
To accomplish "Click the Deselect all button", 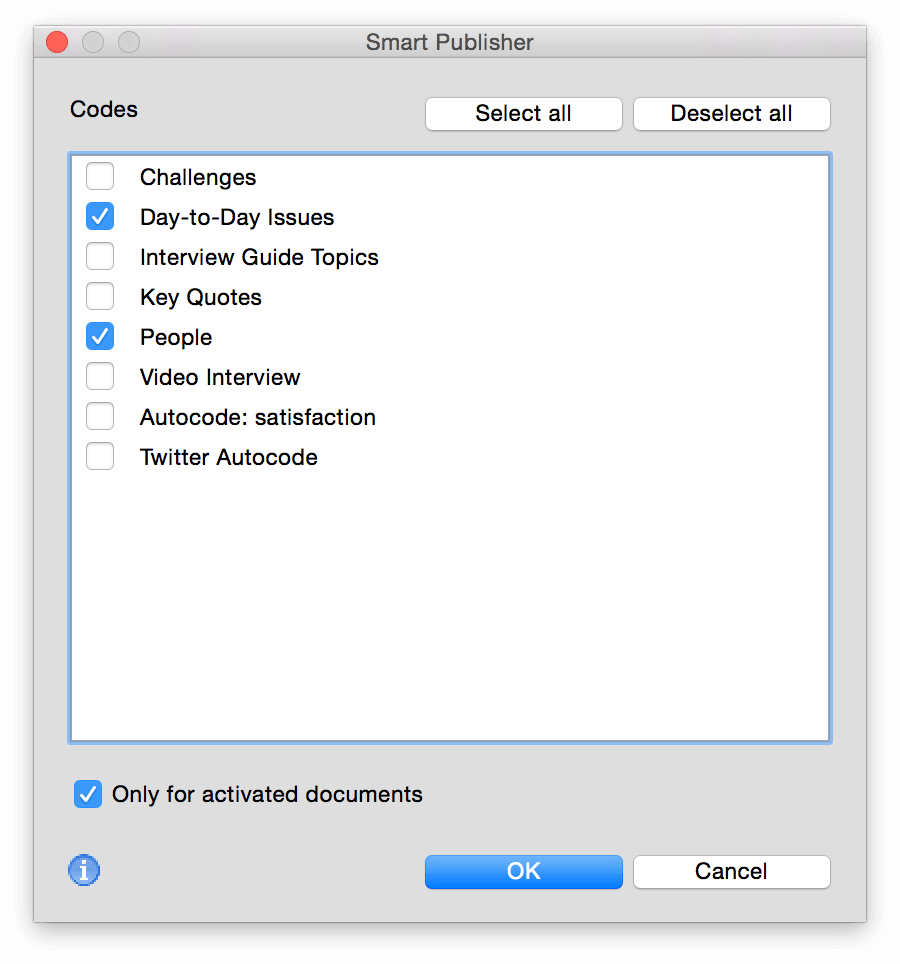I will point(732,114).
